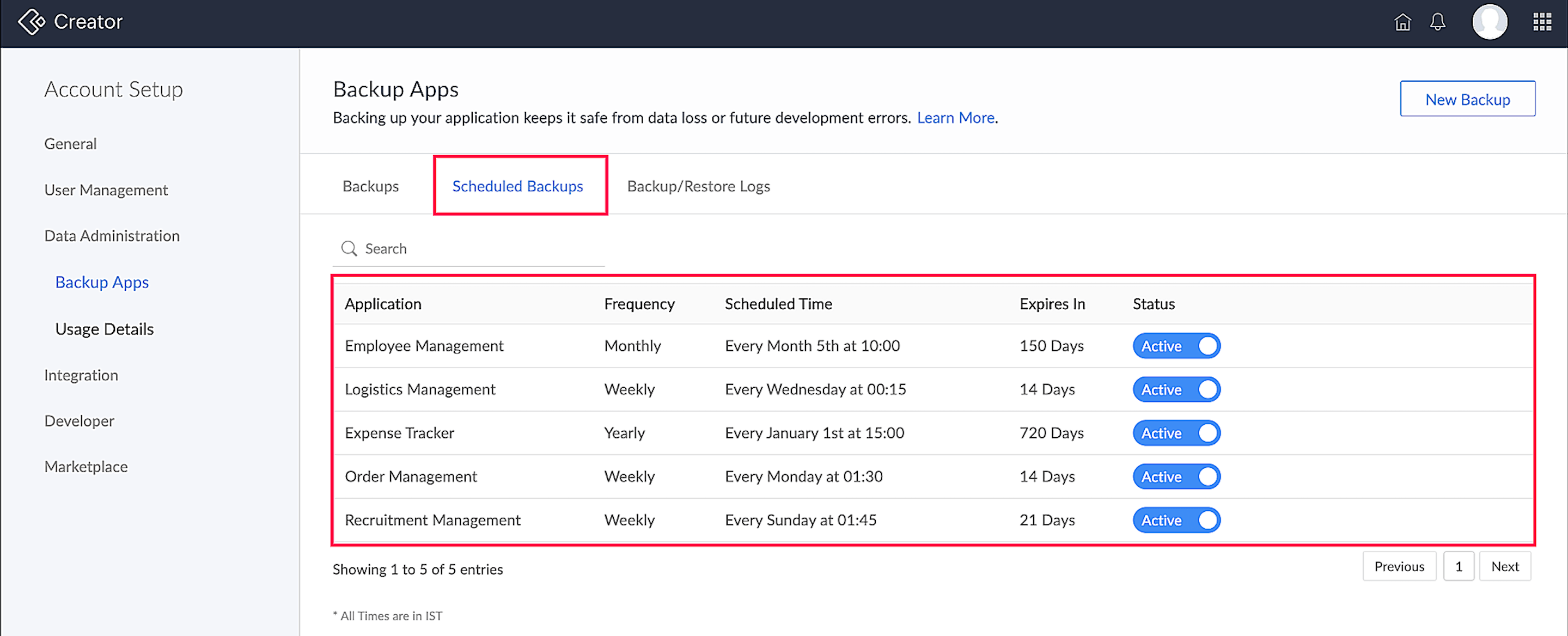This screenshot has width=1568, height=636.
Task: Go to Previous page
Action: click(1399, 567)
